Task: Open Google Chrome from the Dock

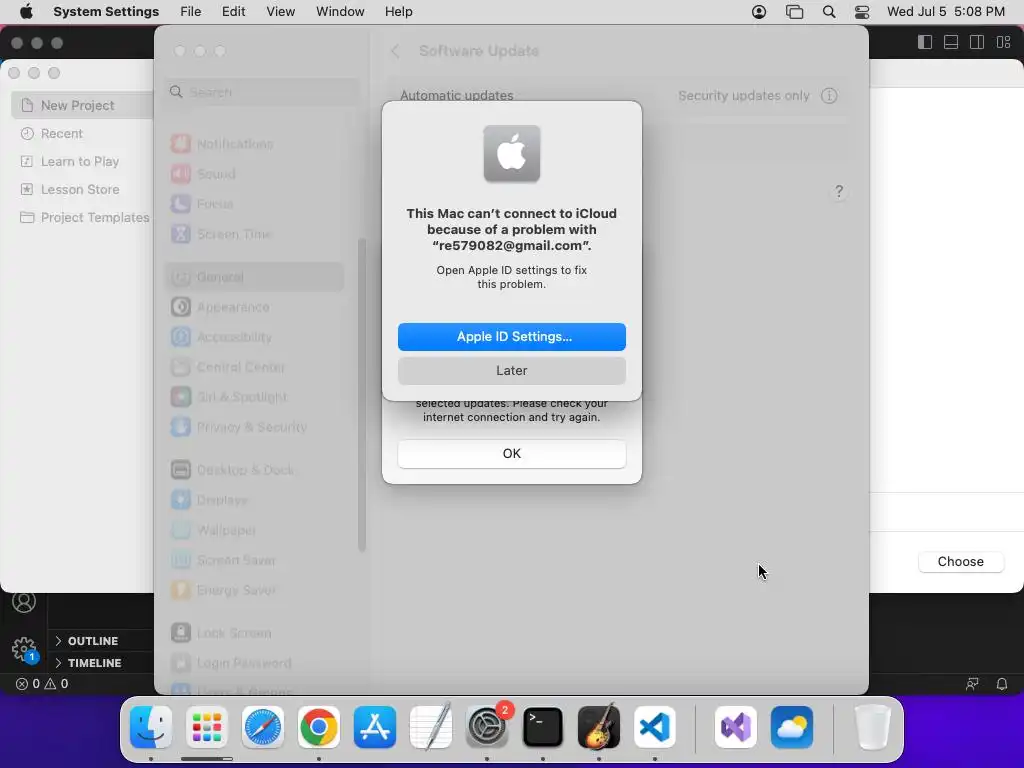Action: coord(319,727)
